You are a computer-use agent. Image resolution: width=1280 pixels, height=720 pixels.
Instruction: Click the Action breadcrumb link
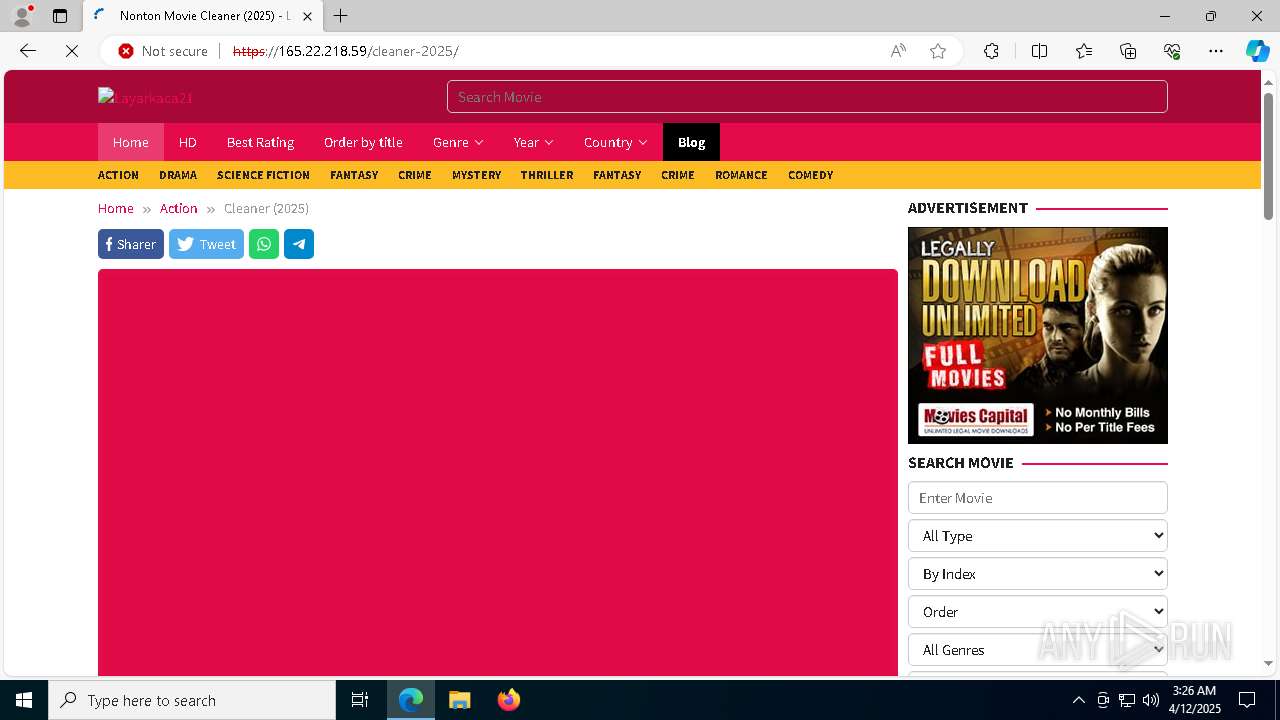[179, 208]
